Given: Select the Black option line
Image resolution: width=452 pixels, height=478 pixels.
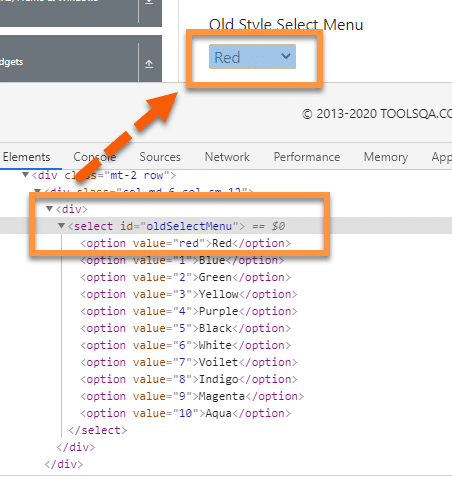Looking at the screenshot, I should click(185, 328).
